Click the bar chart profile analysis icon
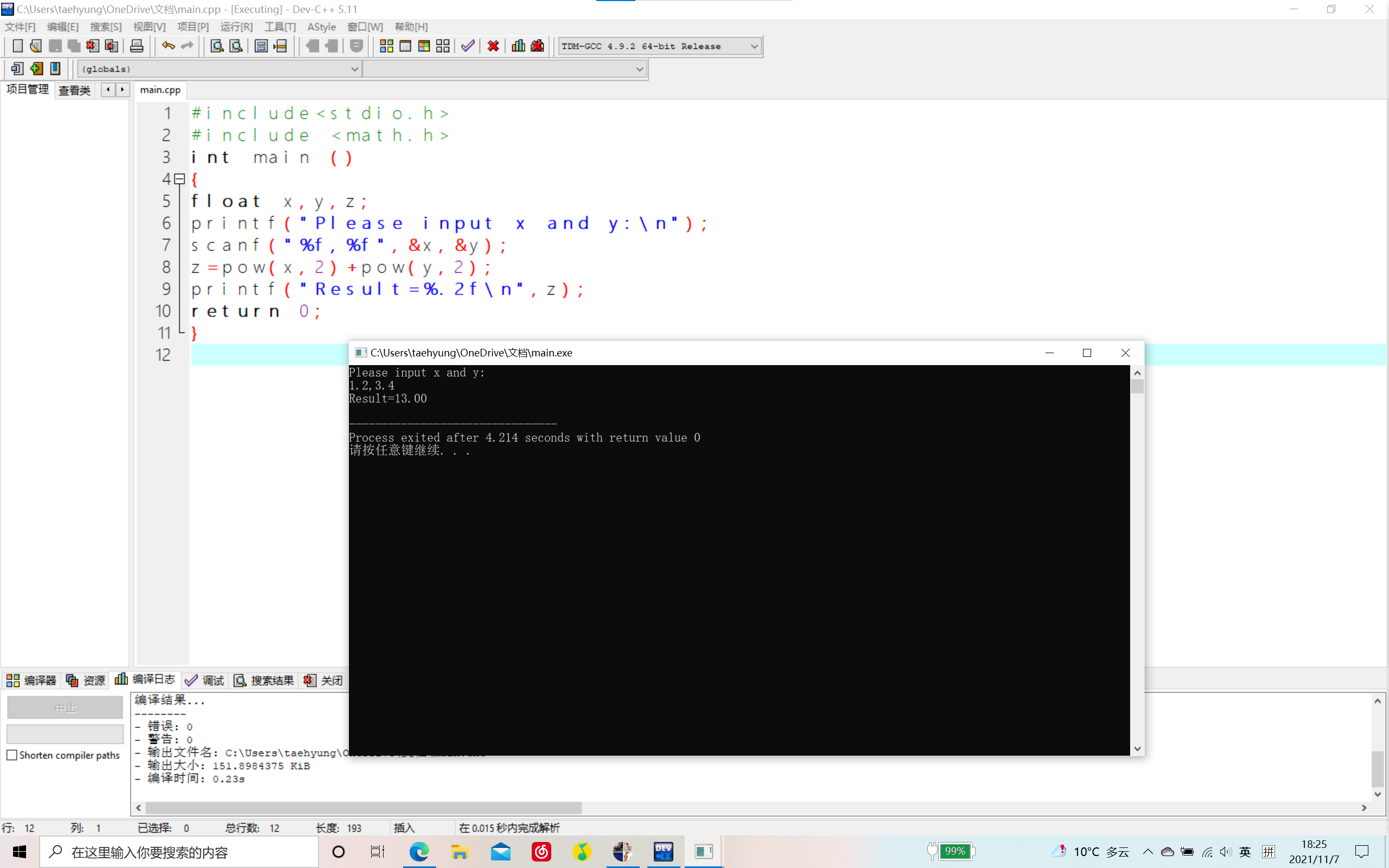 pos(518,46)
